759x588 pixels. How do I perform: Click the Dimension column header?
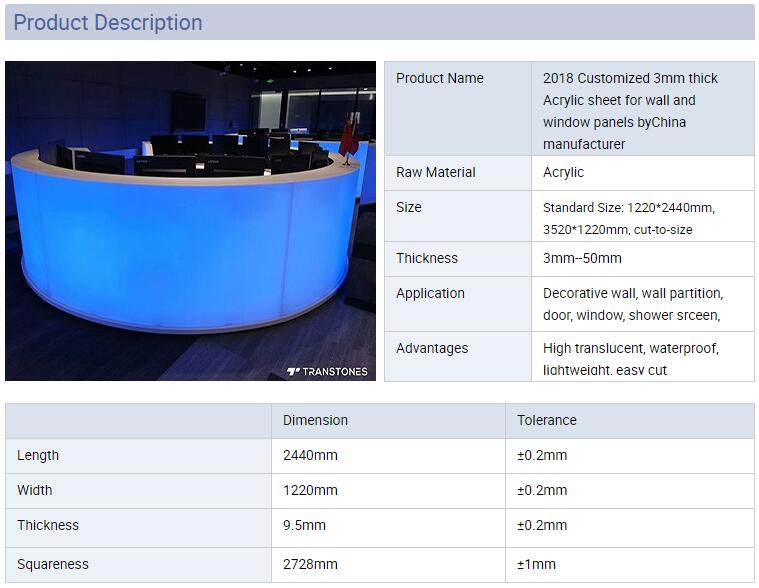(x=315, y=420)
